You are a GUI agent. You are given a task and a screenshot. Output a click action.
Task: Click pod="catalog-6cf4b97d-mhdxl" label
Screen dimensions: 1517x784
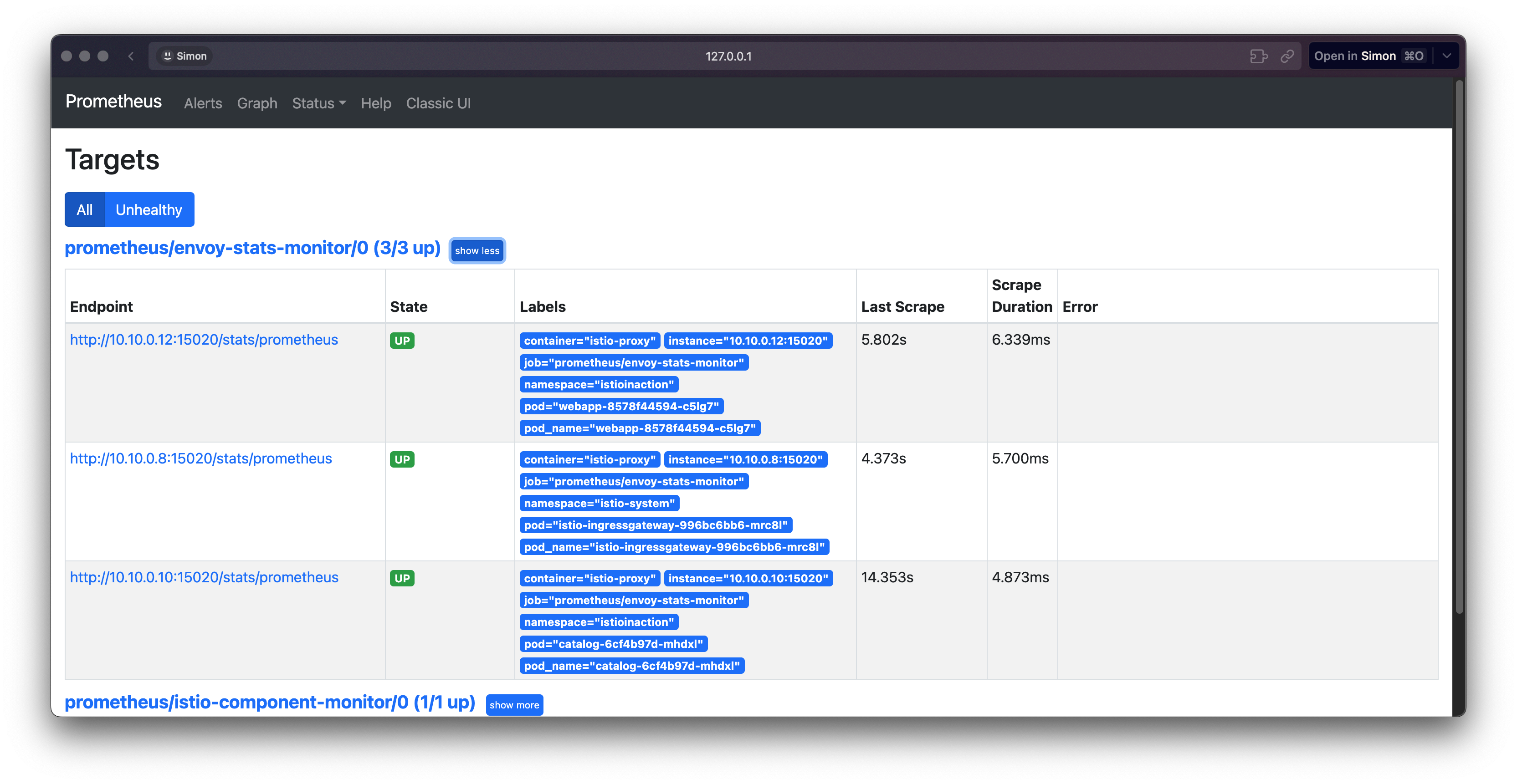(613, 644)
